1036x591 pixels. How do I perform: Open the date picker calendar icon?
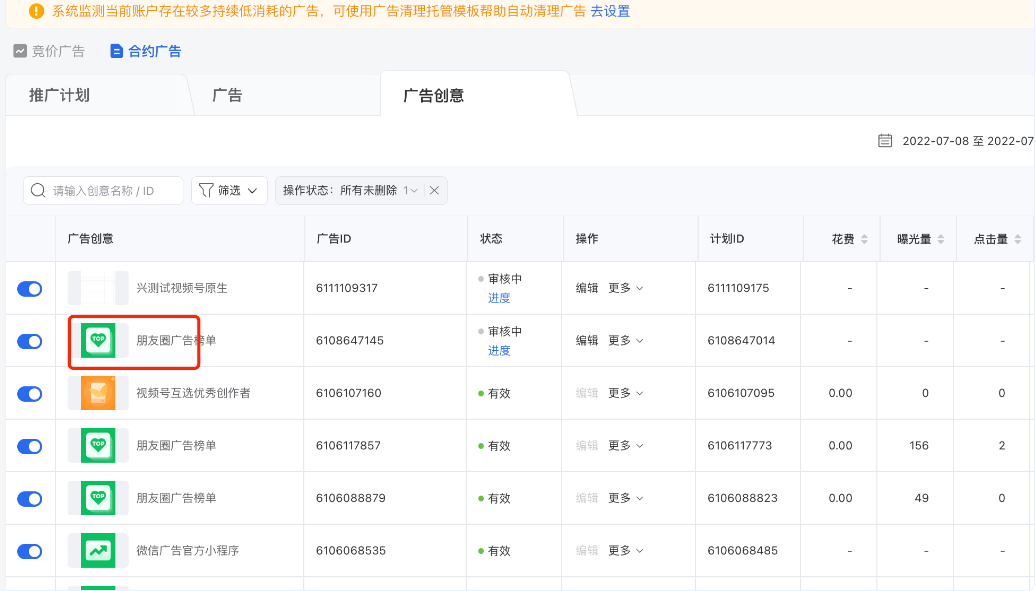885,141
